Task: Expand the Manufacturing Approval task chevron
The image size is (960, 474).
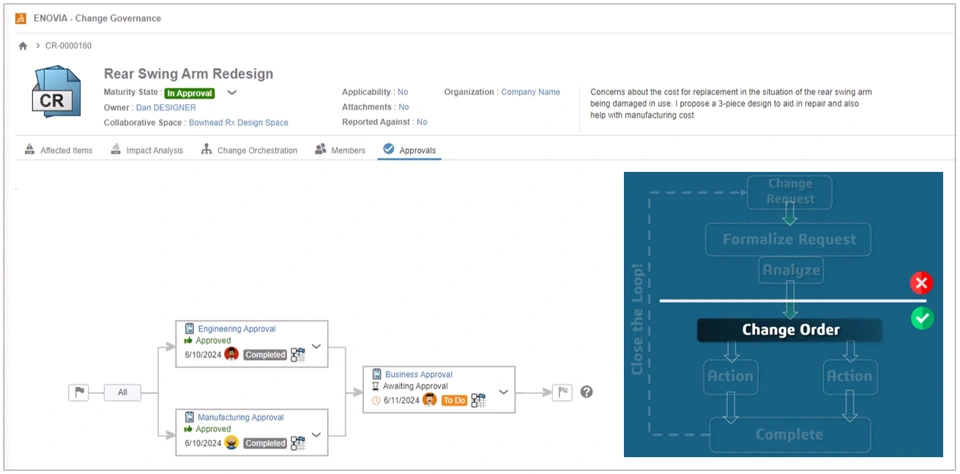Action: [x=316, y=435]
